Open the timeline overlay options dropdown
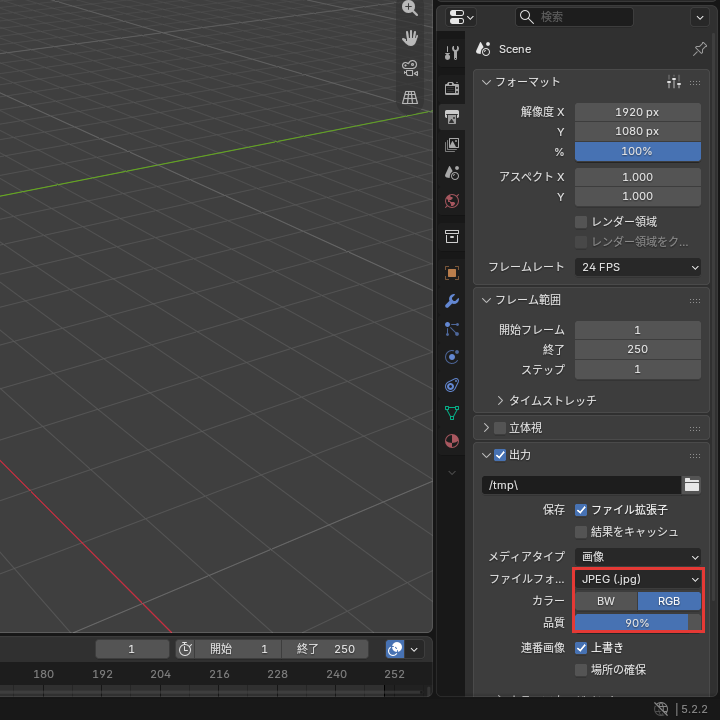This screenshot has height=720, width=720. 414,649
